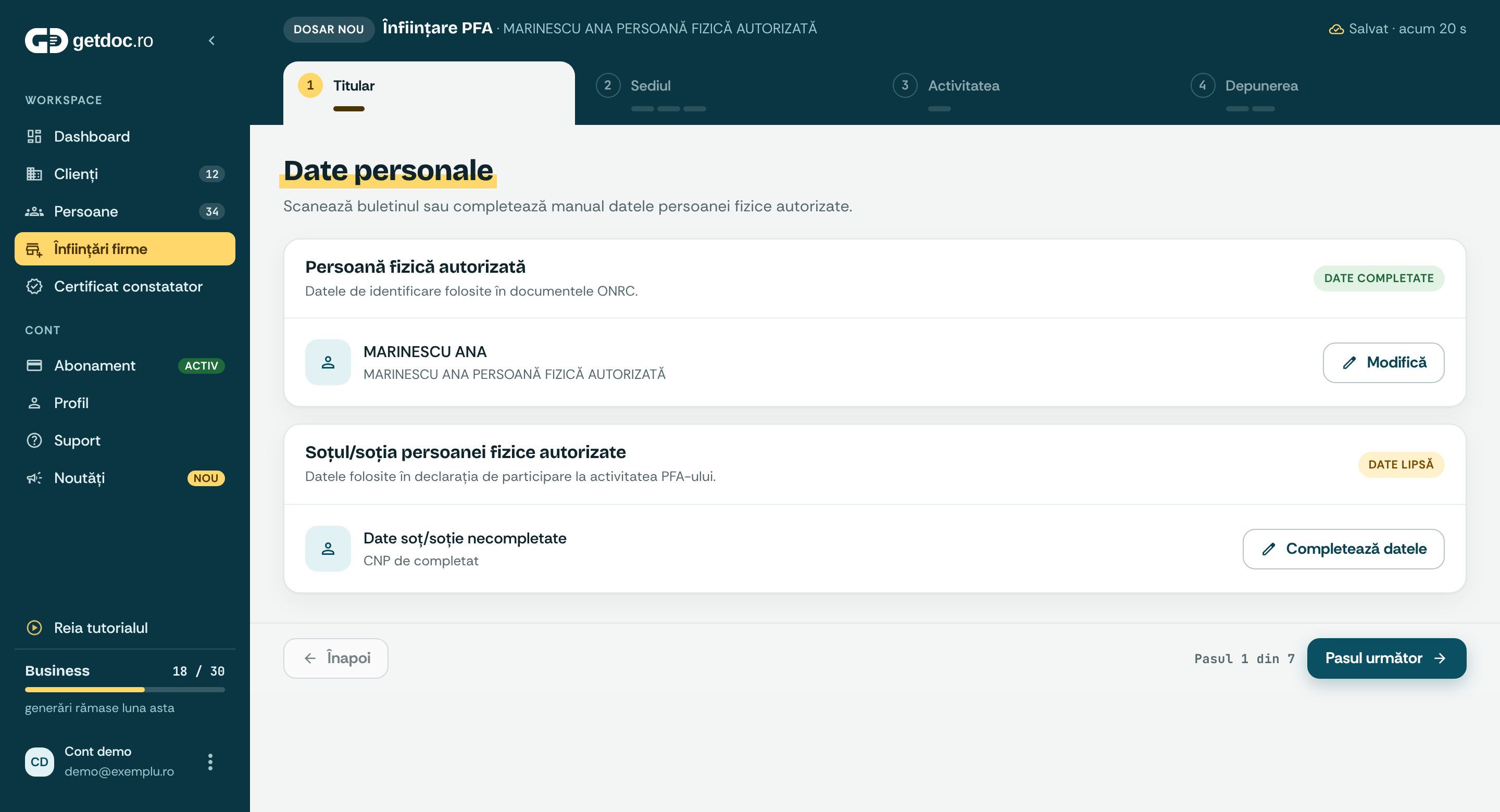Click the Suport question mark icon
1500x812 pixels.
click(34, 440)
